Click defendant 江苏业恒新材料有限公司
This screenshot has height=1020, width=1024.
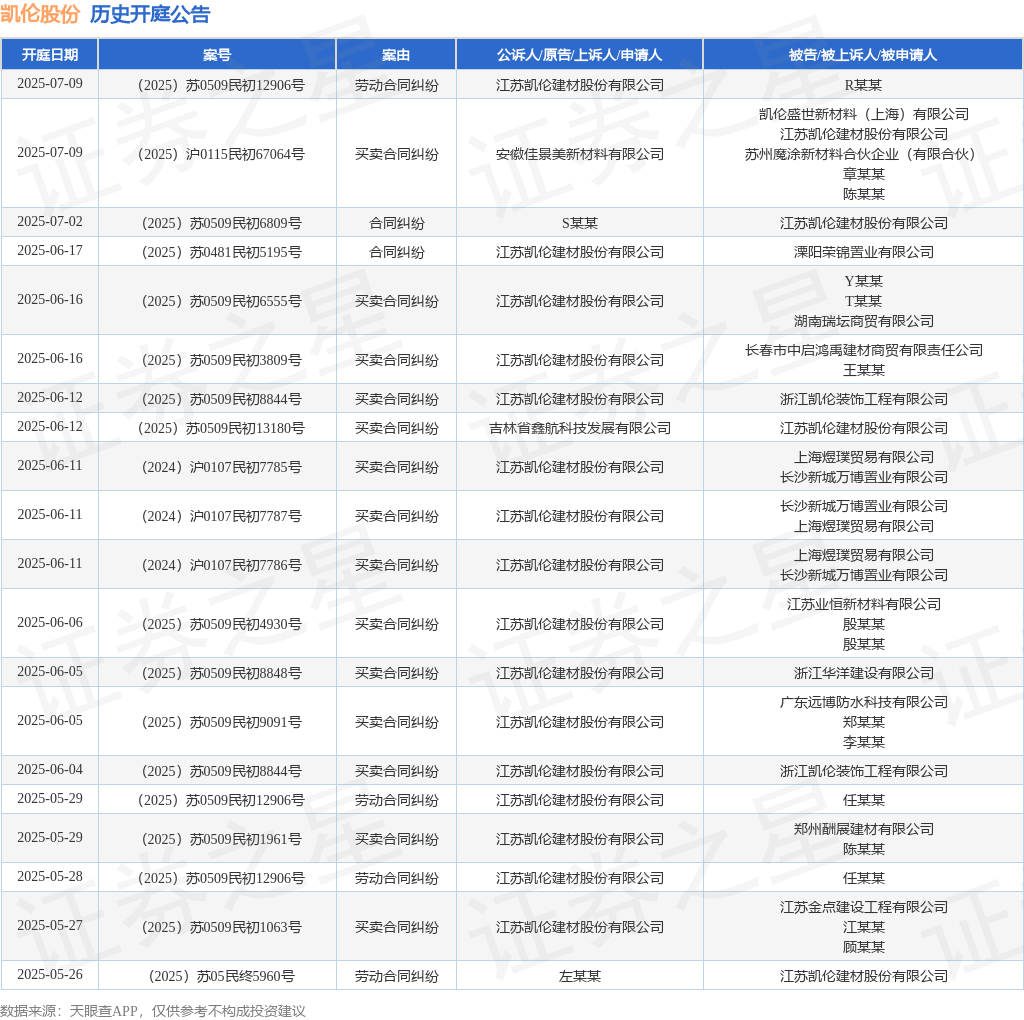863,604
